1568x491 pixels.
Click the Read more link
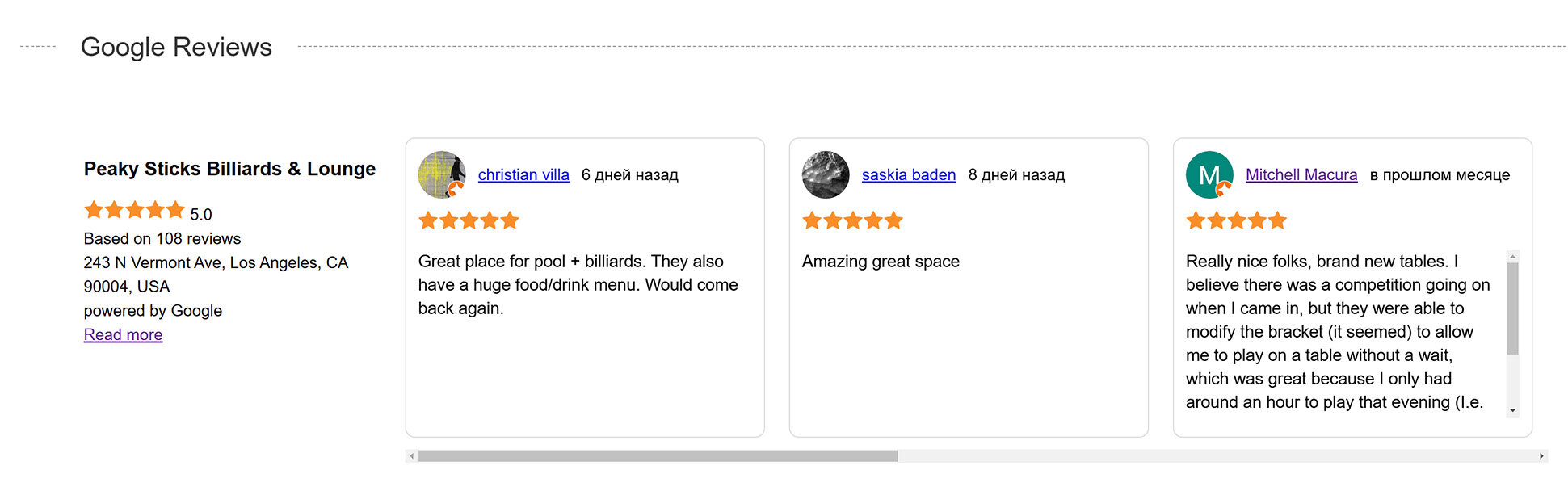123,335
